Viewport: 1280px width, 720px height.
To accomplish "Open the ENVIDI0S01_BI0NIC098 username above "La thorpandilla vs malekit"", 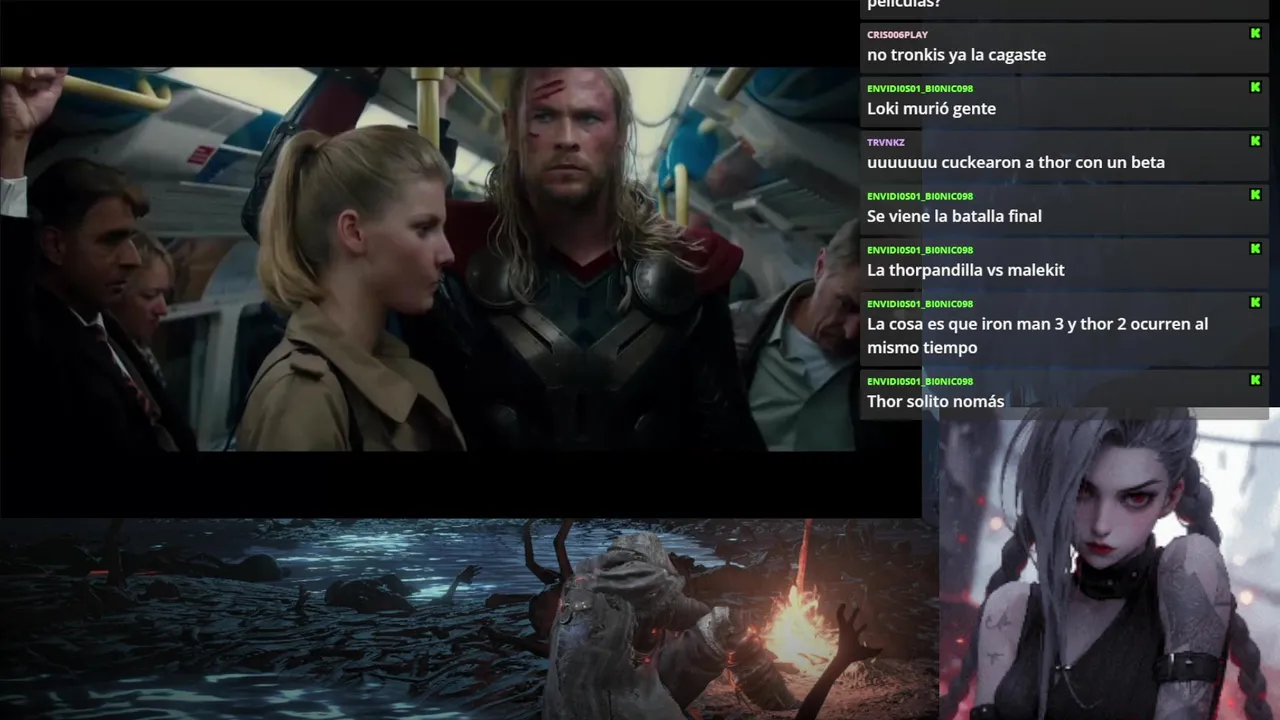I will pyautogui.click(x=920, y=250).
